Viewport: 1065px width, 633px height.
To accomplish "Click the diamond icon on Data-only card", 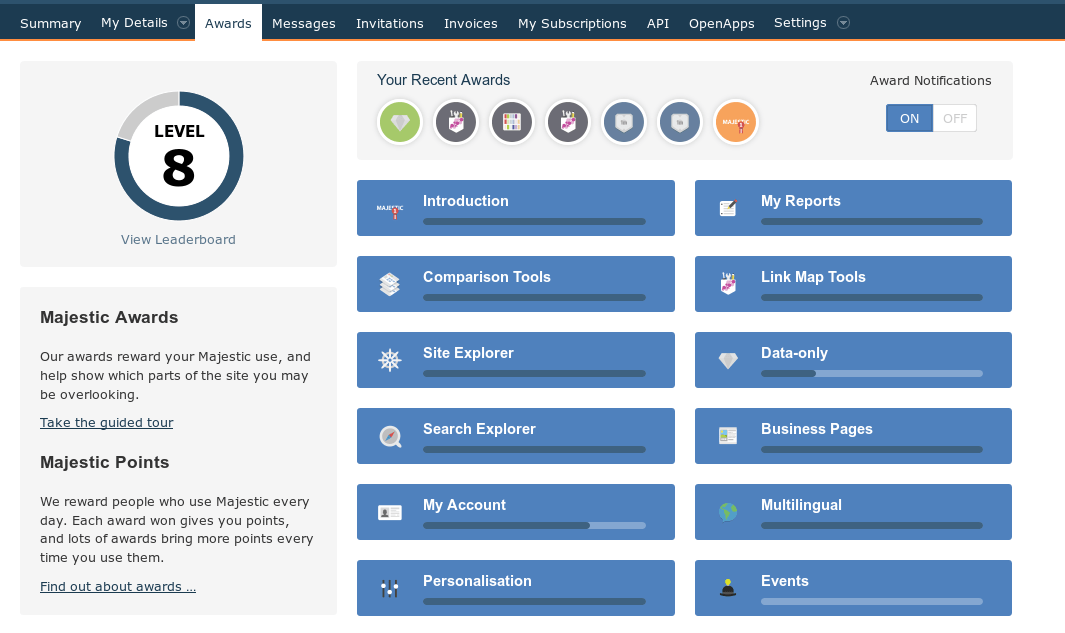I will pos(728,361).
